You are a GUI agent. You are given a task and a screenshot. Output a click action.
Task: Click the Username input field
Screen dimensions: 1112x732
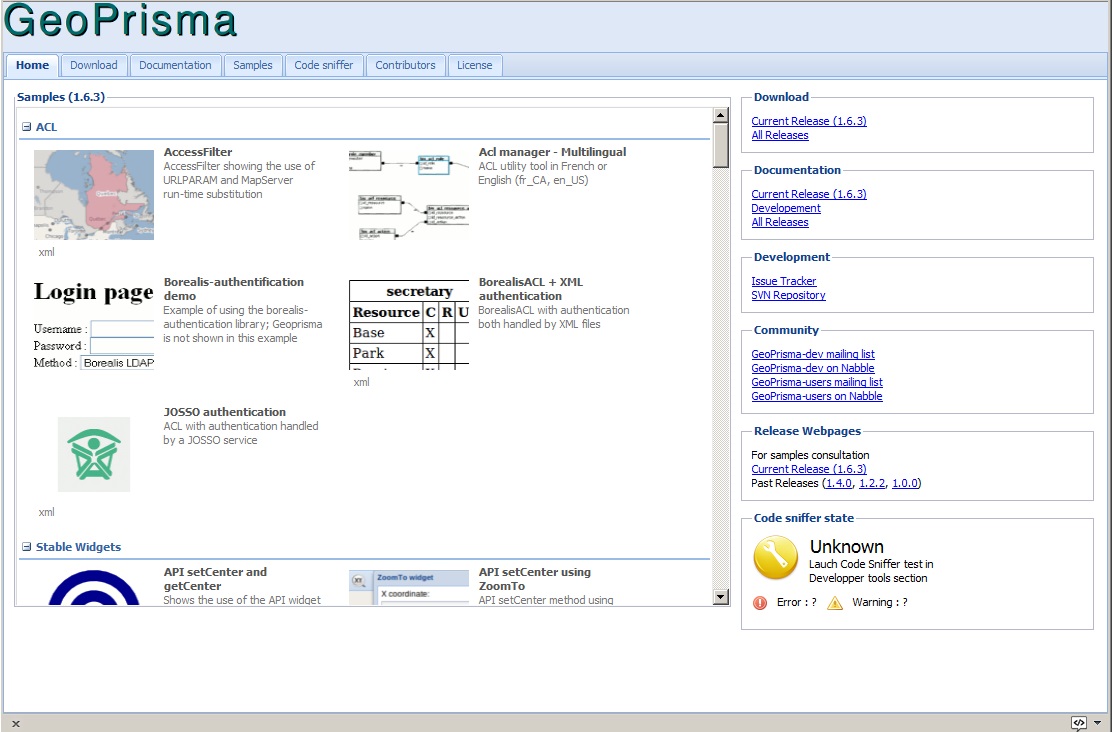click(122, 329)
